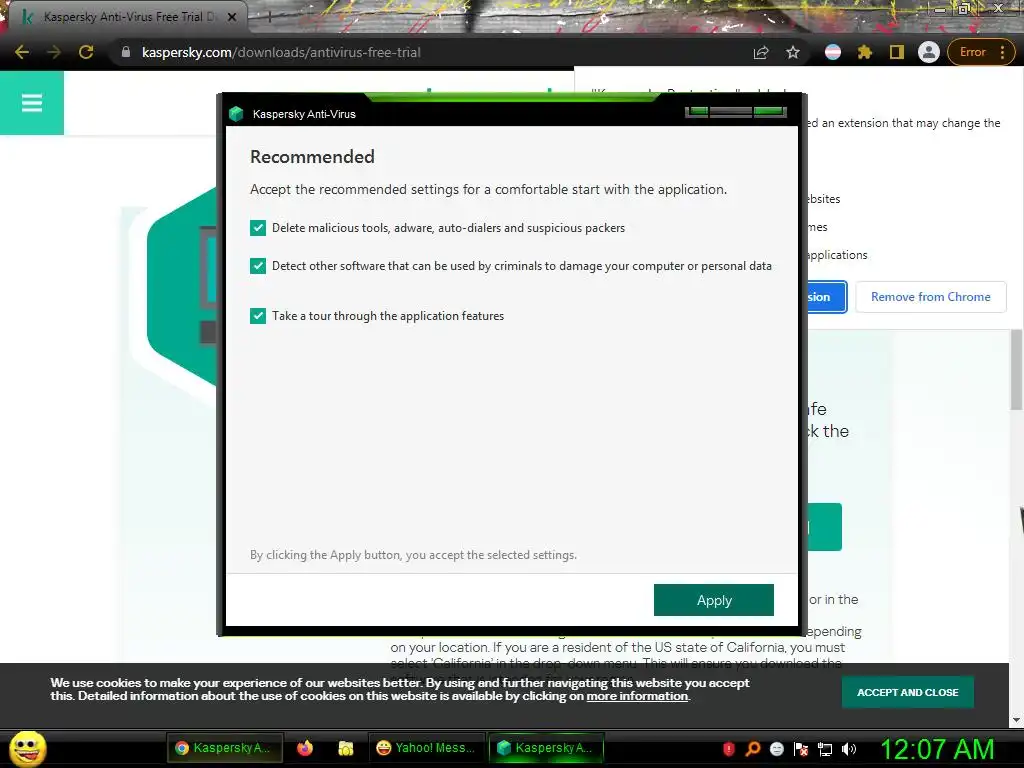The height and width of the screenshot is (768, 1024).
Task: Click the 12:07 AM taskbar clock
Action: (x=937, y=748)
